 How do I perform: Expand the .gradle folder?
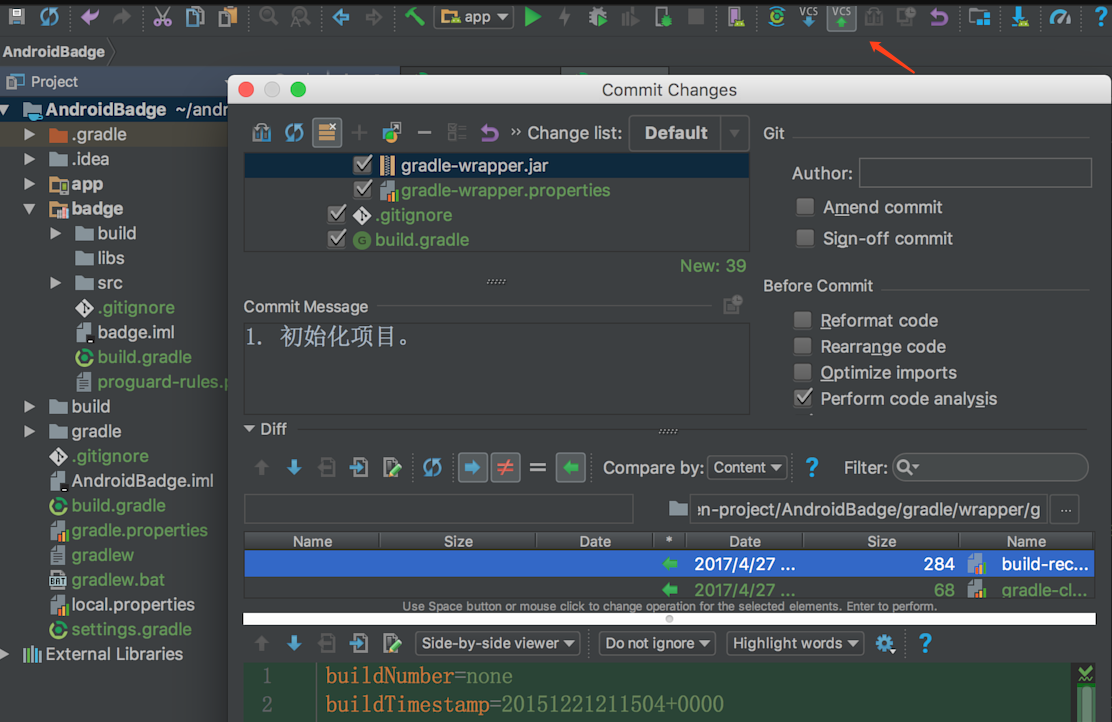point(29,134)
